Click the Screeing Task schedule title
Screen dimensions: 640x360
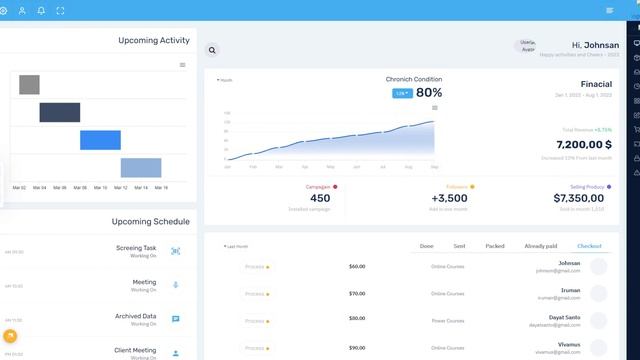click(x=136, y=248)
